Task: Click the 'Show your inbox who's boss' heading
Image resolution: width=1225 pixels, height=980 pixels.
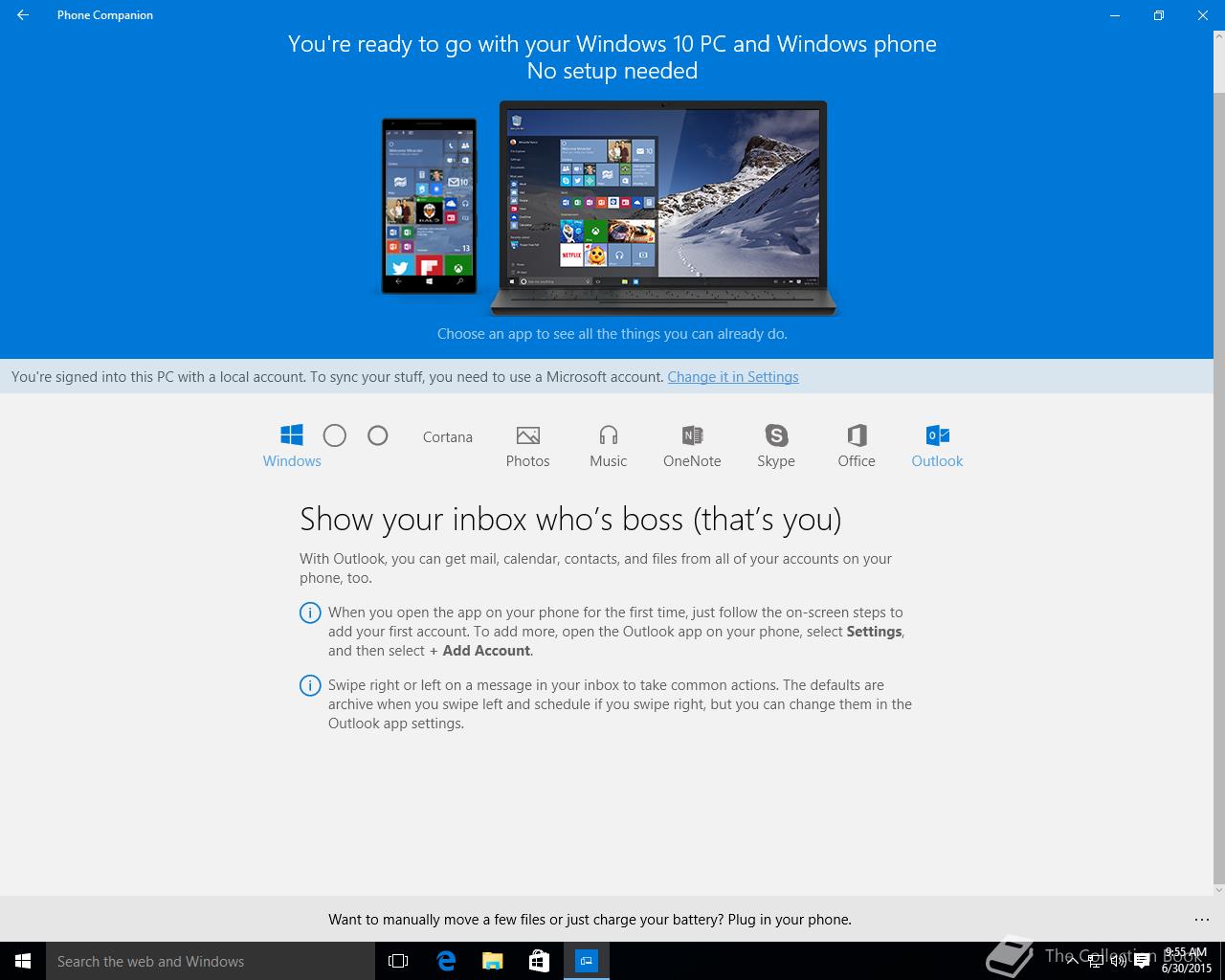Action: click(x=570, y=519)
